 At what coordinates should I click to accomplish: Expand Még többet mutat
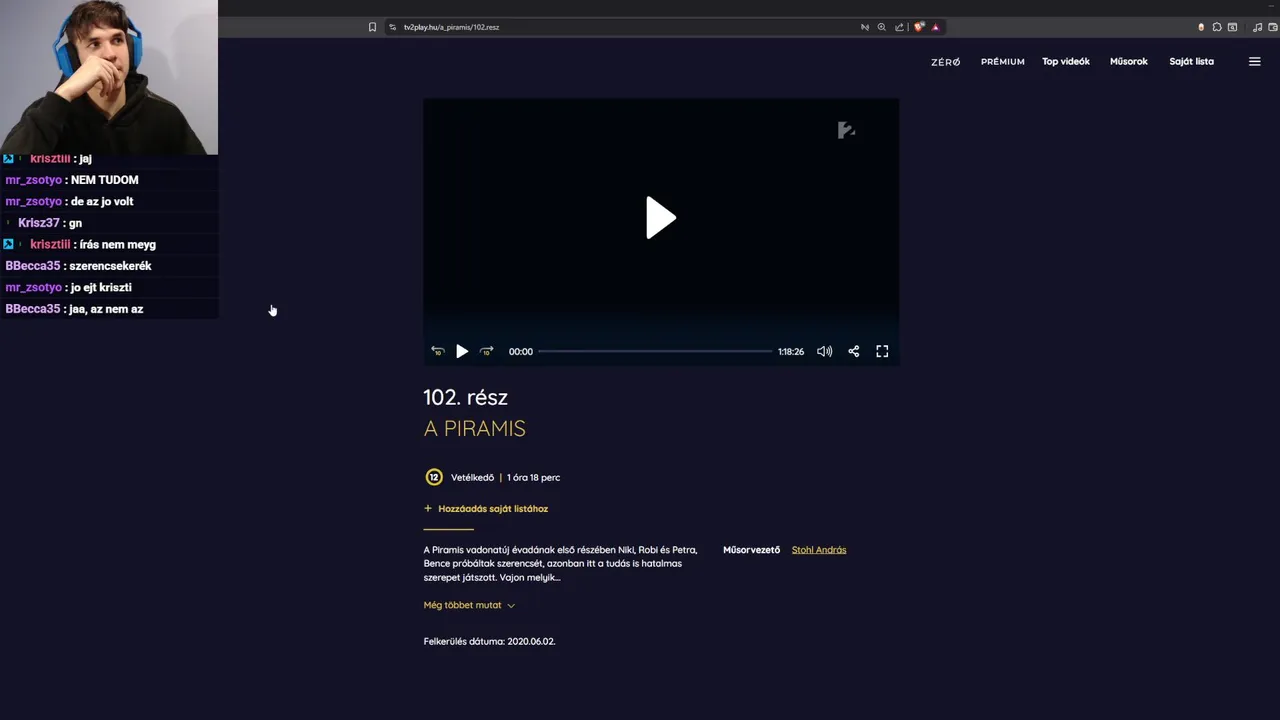tap(469, 605)
